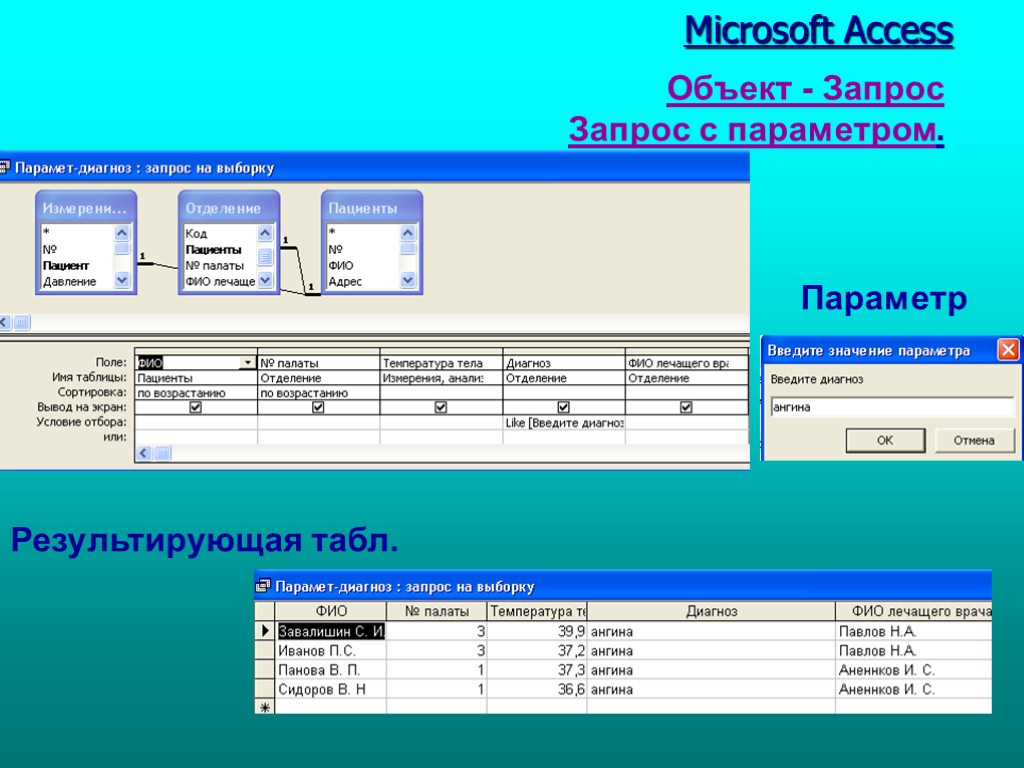1024x768 pixels.
Task: Click Измерения, анали table name cell
Action: point(441,377)
